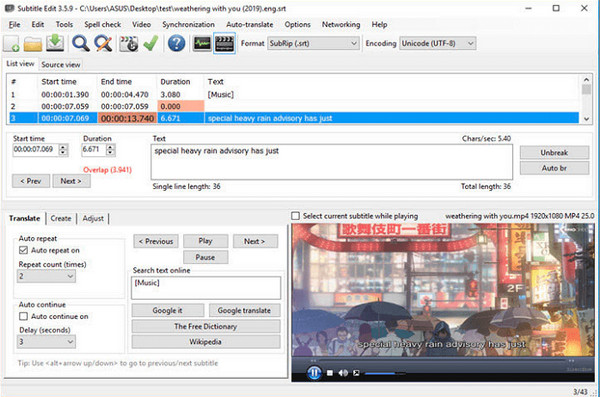Run spell check green checkmark icon

[151, 44]
